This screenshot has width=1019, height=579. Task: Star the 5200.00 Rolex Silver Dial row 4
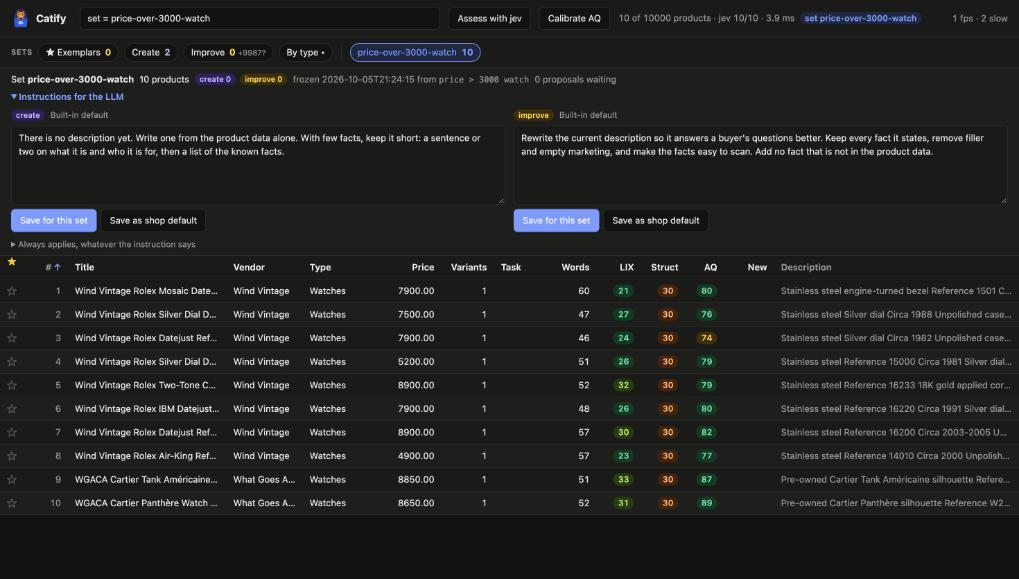click(x=12, y=362)
